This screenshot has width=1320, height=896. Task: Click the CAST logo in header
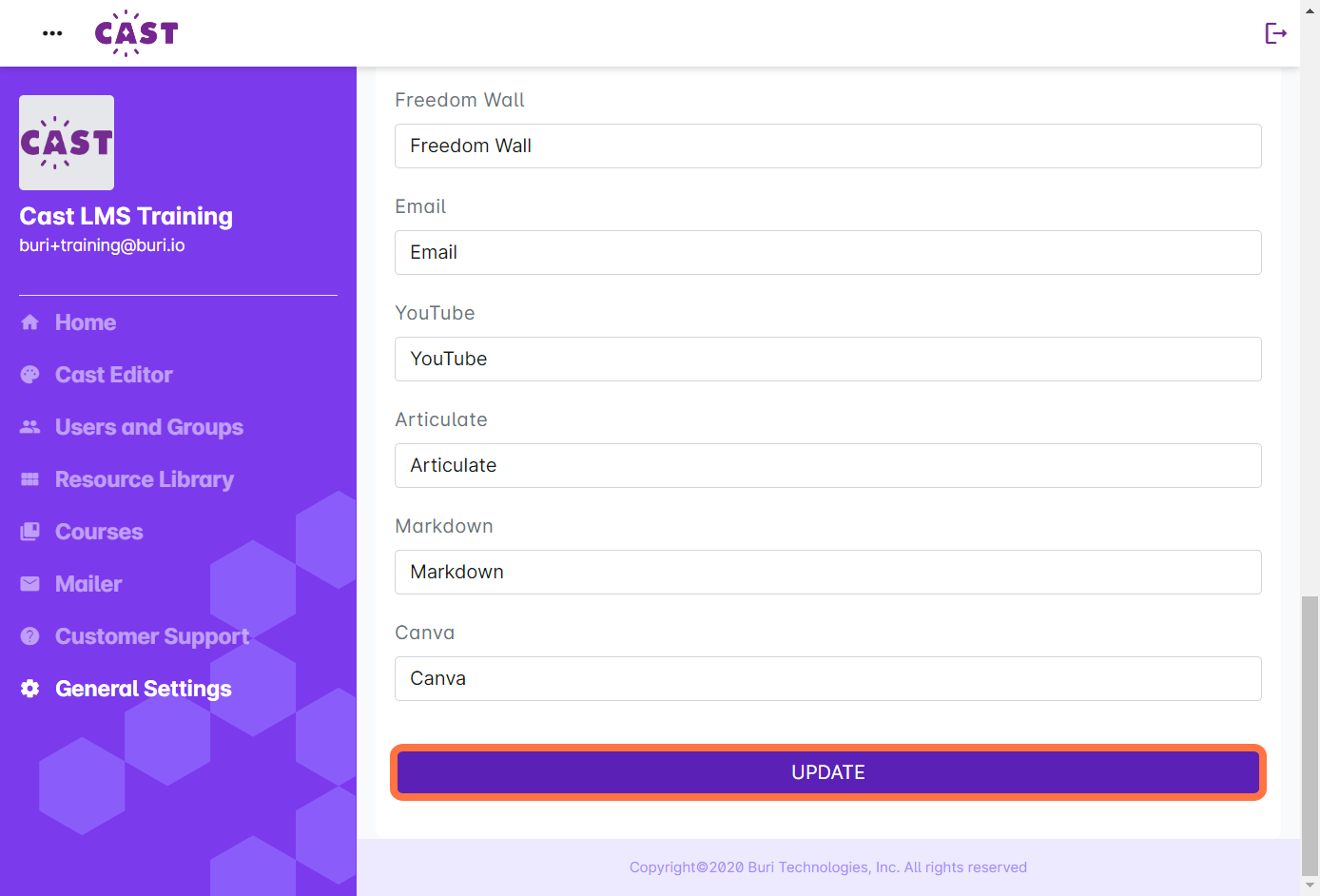pyautogui.click(x=137, y=33)
